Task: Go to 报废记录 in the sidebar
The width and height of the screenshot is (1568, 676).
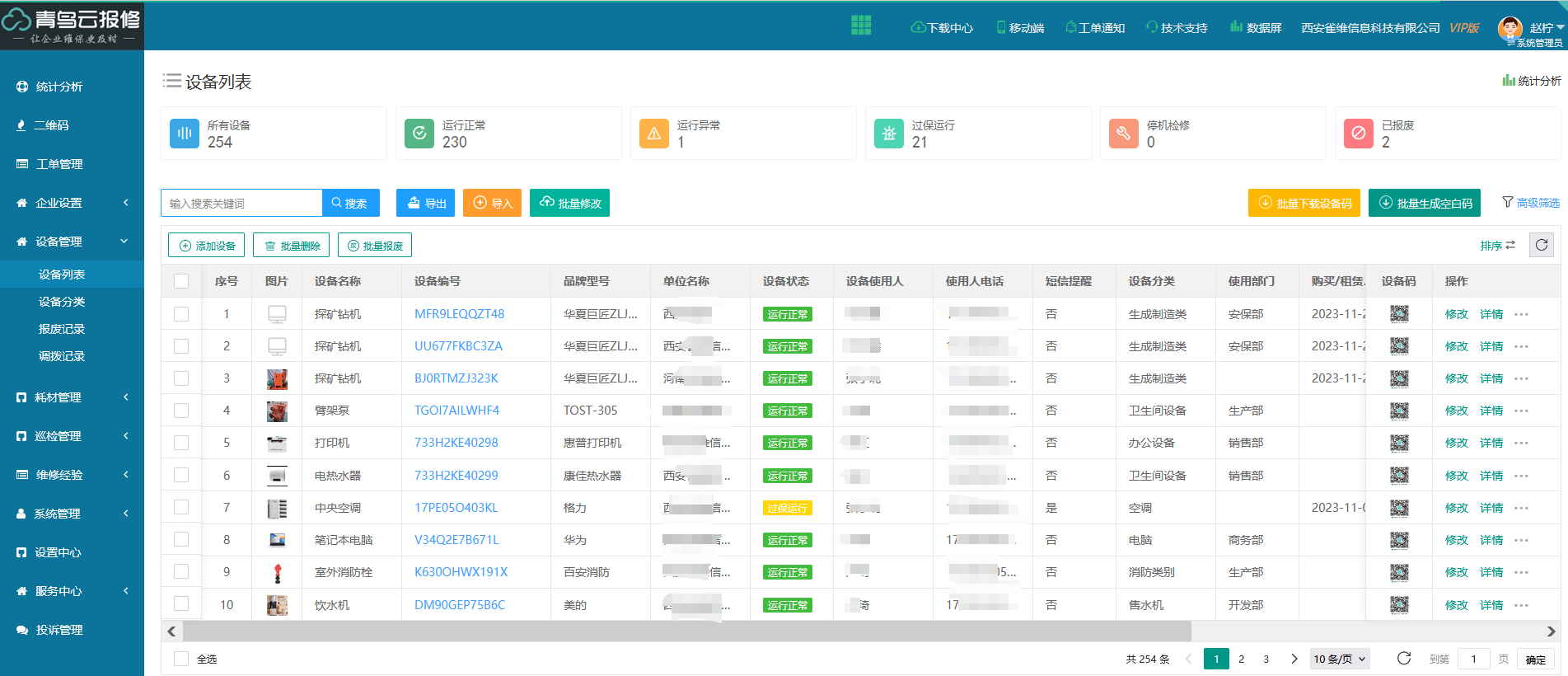Action: 62,329
